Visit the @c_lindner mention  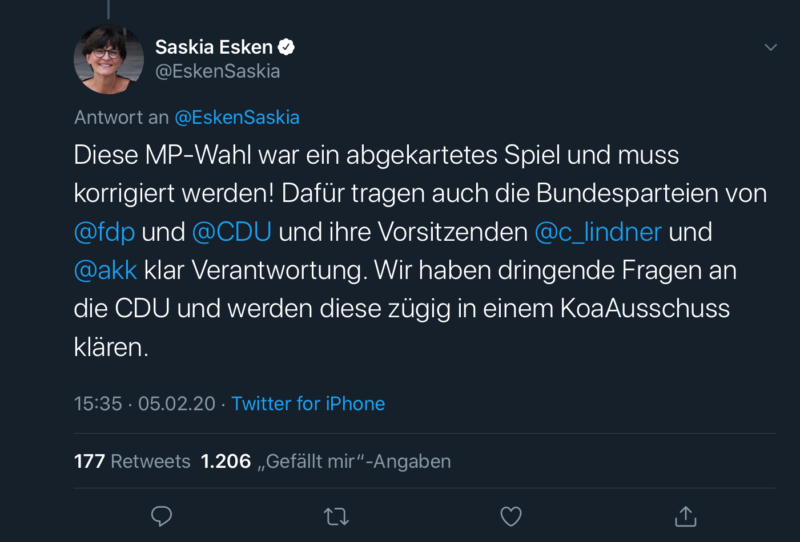[598, 233]
